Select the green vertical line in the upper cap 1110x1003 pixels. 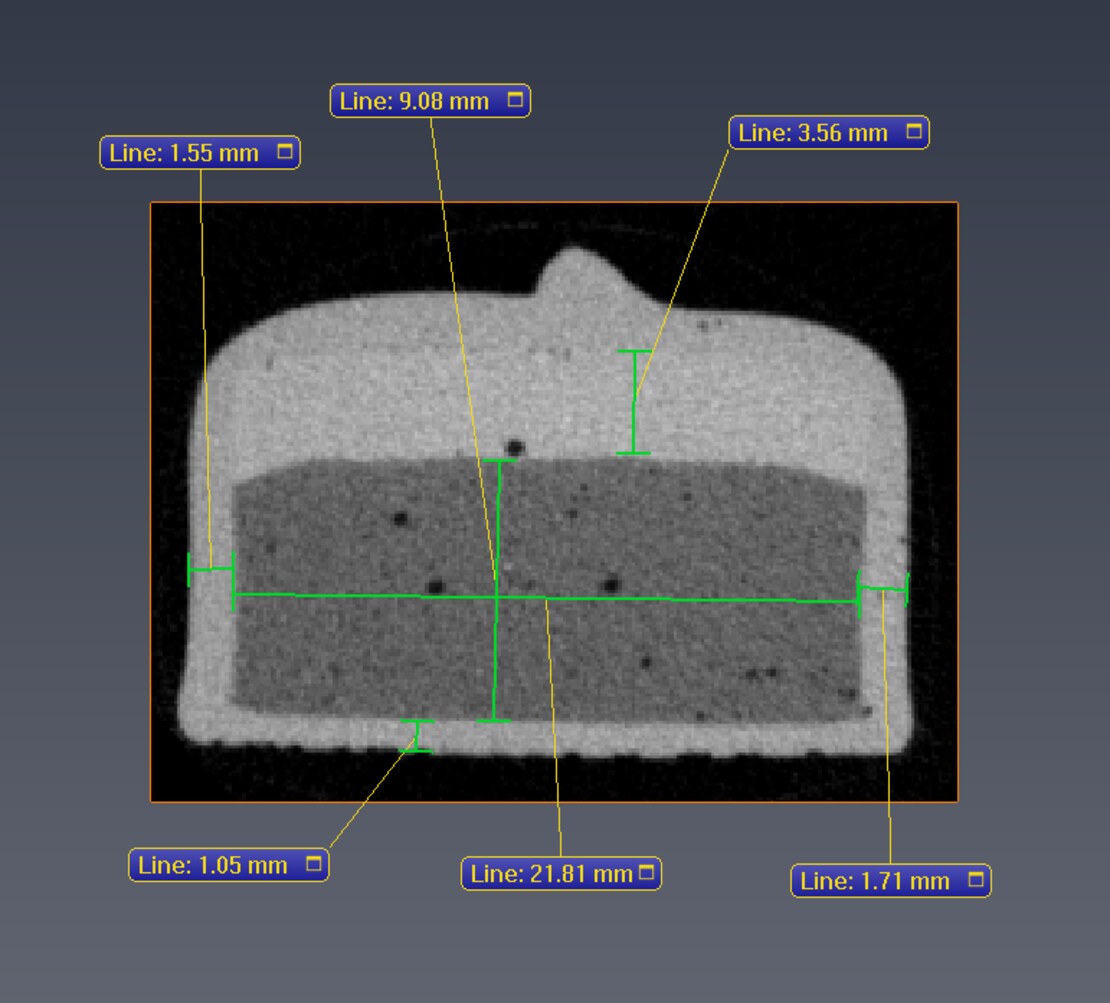pyautogui.click(x=633, y=402)
